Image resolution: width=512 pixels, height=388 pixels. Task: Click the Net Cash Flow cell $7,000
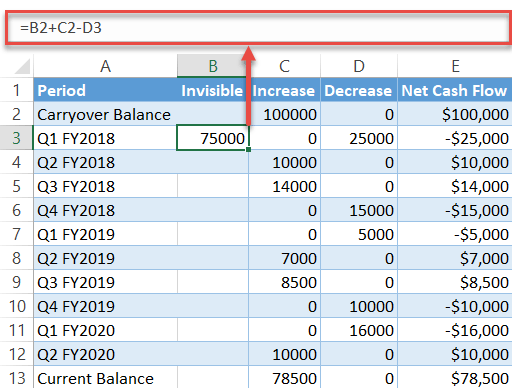tap(455, 258)
